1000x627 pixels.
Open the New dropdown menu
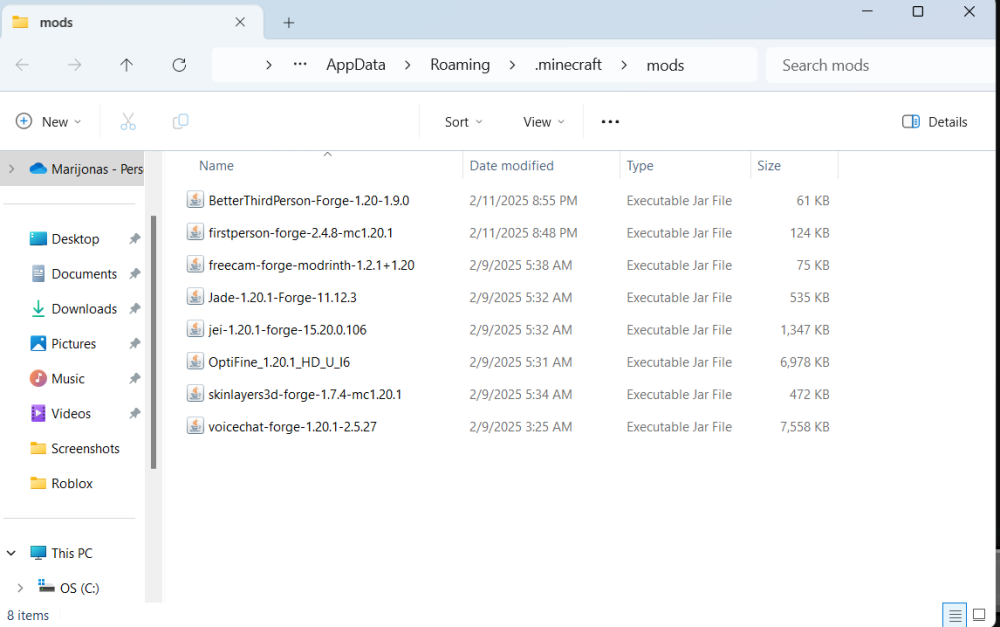click(x=49, y=122)
